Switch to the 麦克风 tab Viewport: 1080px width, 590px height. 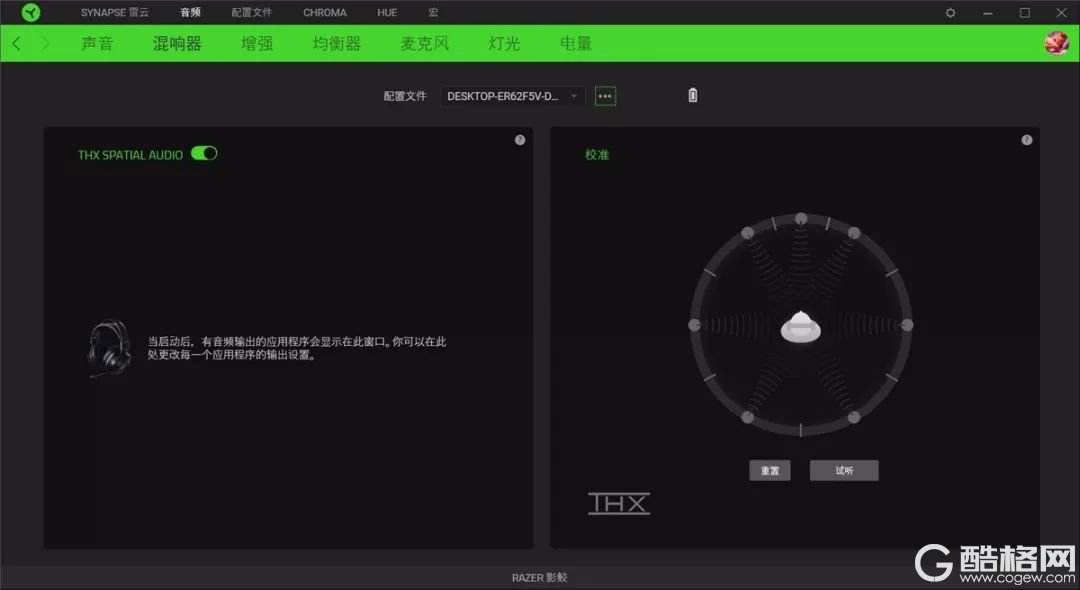tap(424, 43)
